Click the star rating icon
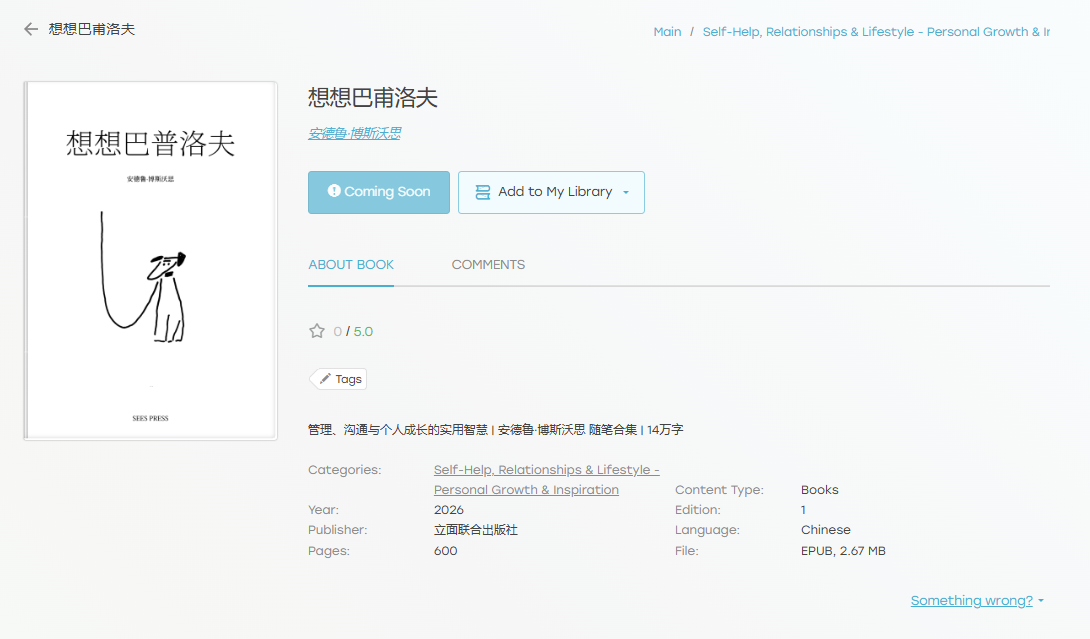Viewport: 1090px width, 639px height. tap(317, 331)
